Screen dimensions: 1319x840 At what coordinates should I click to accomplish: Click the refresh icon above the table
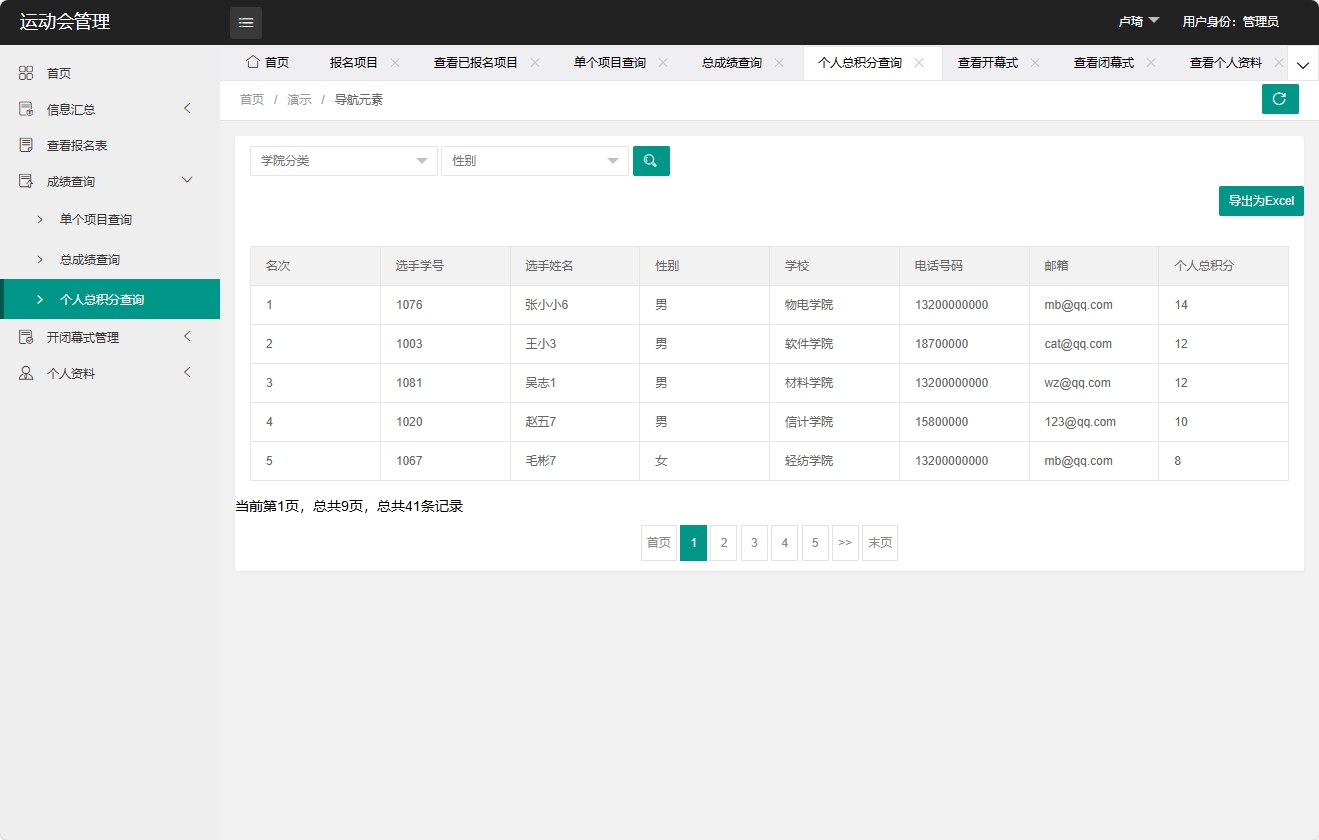(1280, 99)
